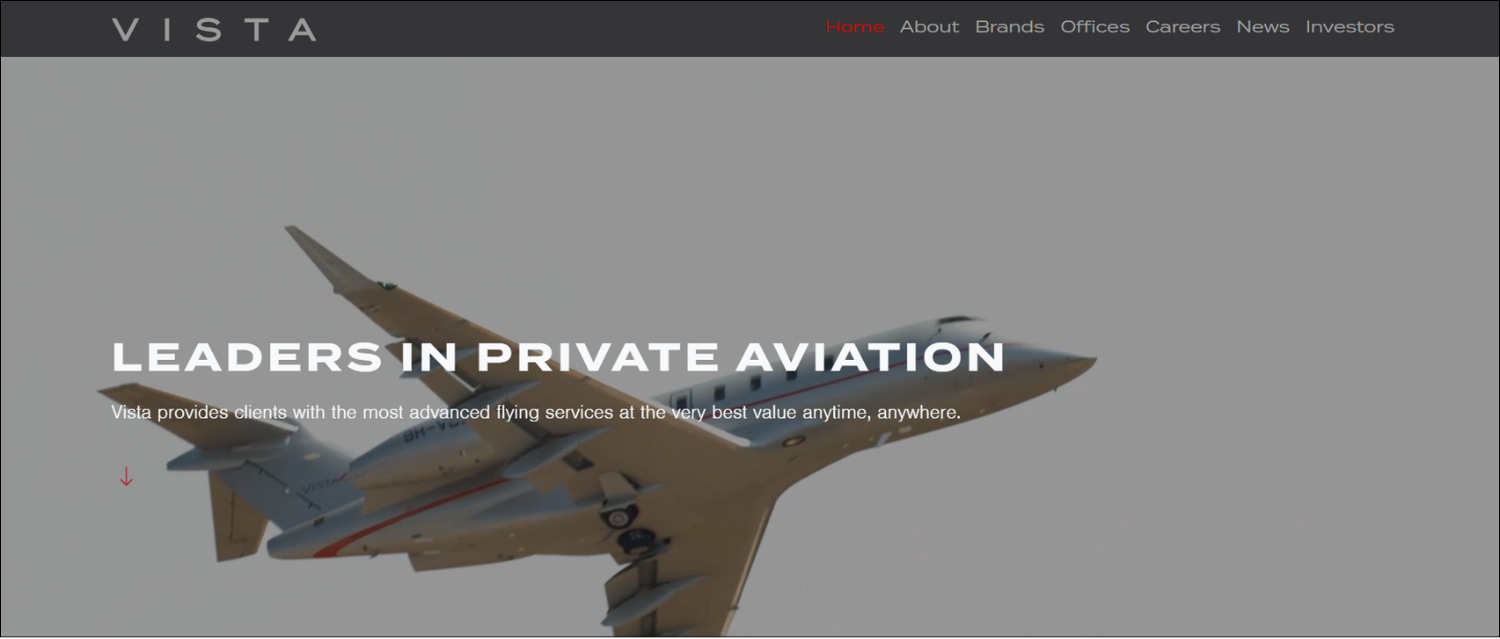The width and height of the screenshot is (1500, 639).
Task: Click the red down arrow icon
Action: coord(126,476)
